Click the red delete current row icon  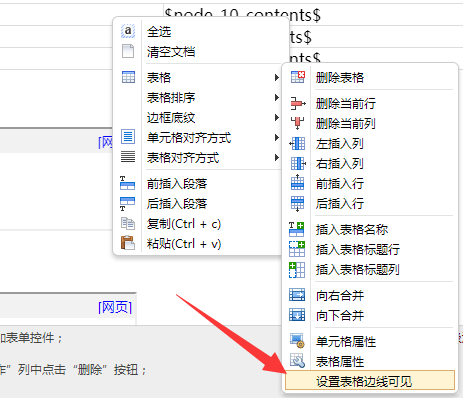(298, 103)
